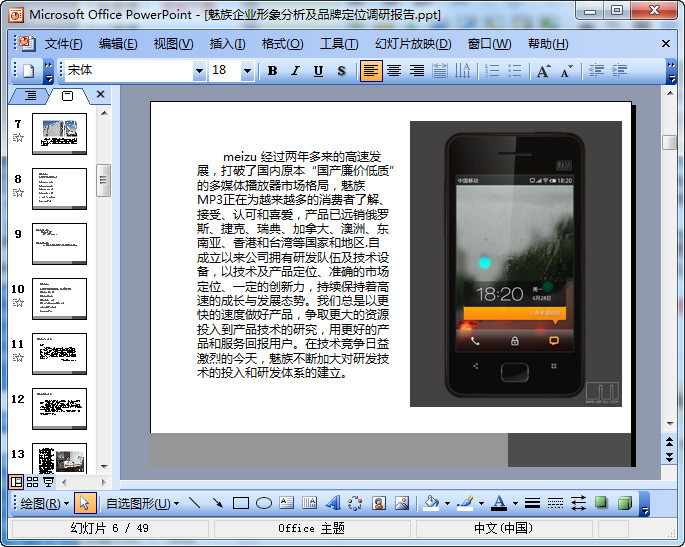Open the font color dropdown arrow

(x=515, y=504)
